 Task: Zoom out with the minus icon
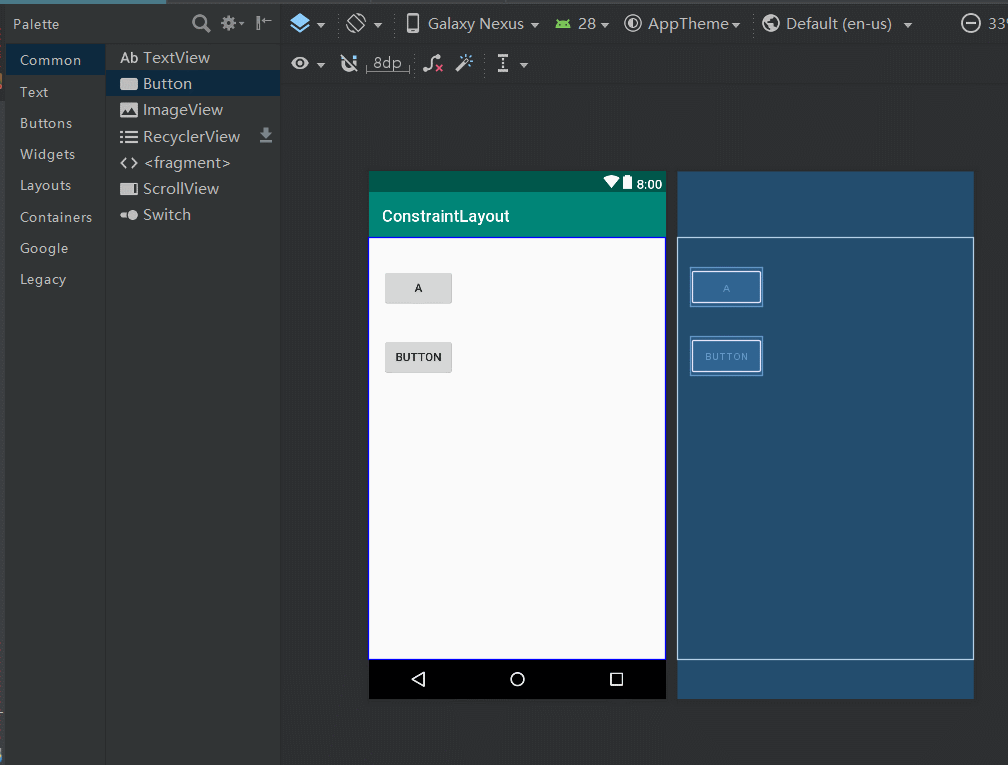point(971,24)
